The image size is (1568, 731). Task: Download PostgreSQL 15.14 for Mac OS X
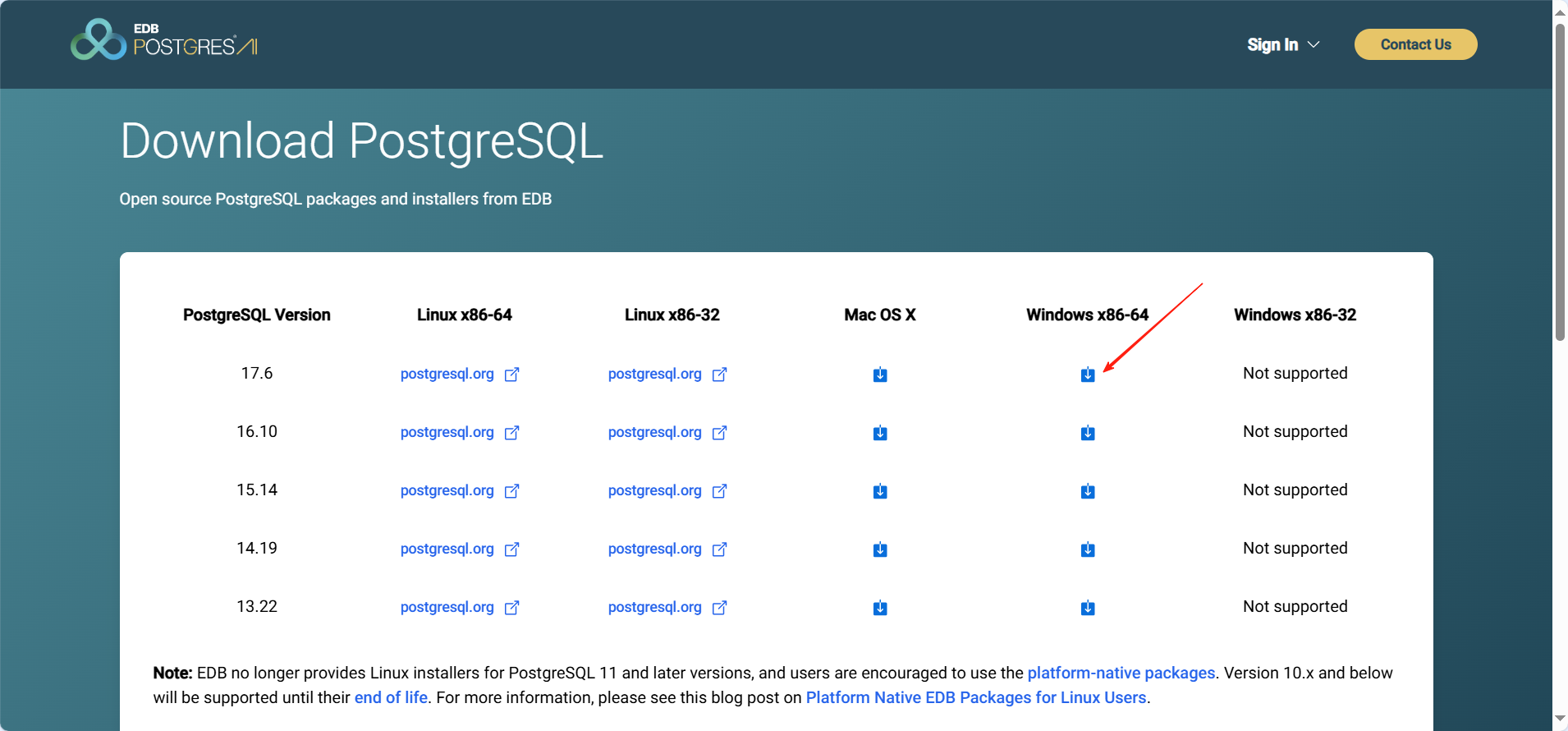pyautogui.click(x=879, y=491)
